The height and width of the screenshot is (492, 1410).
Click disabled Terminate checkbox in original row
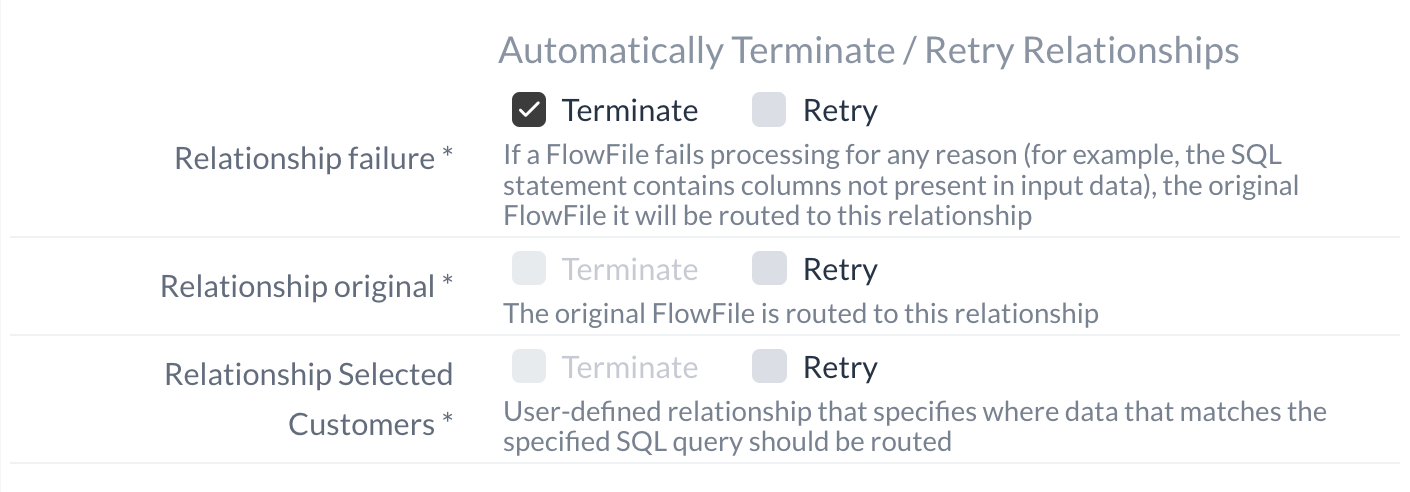point(529,268)
